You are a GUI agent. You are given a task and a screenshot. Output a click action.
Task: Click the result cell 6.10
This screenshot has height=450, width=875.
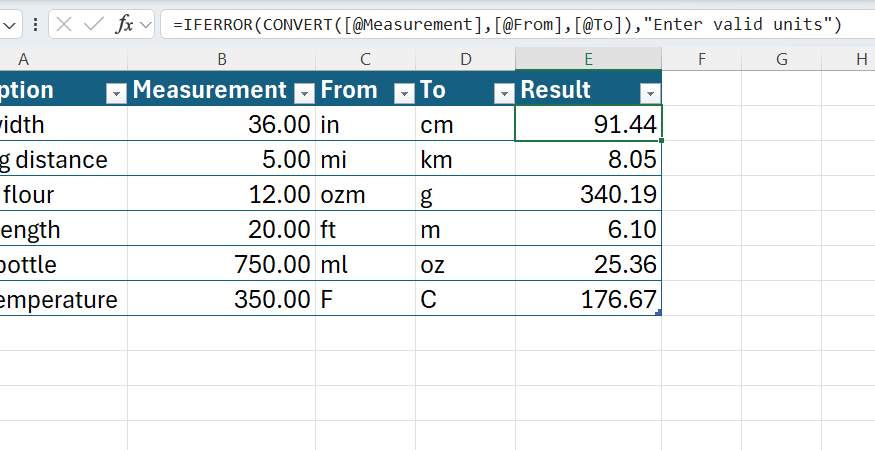coord(588,228)
